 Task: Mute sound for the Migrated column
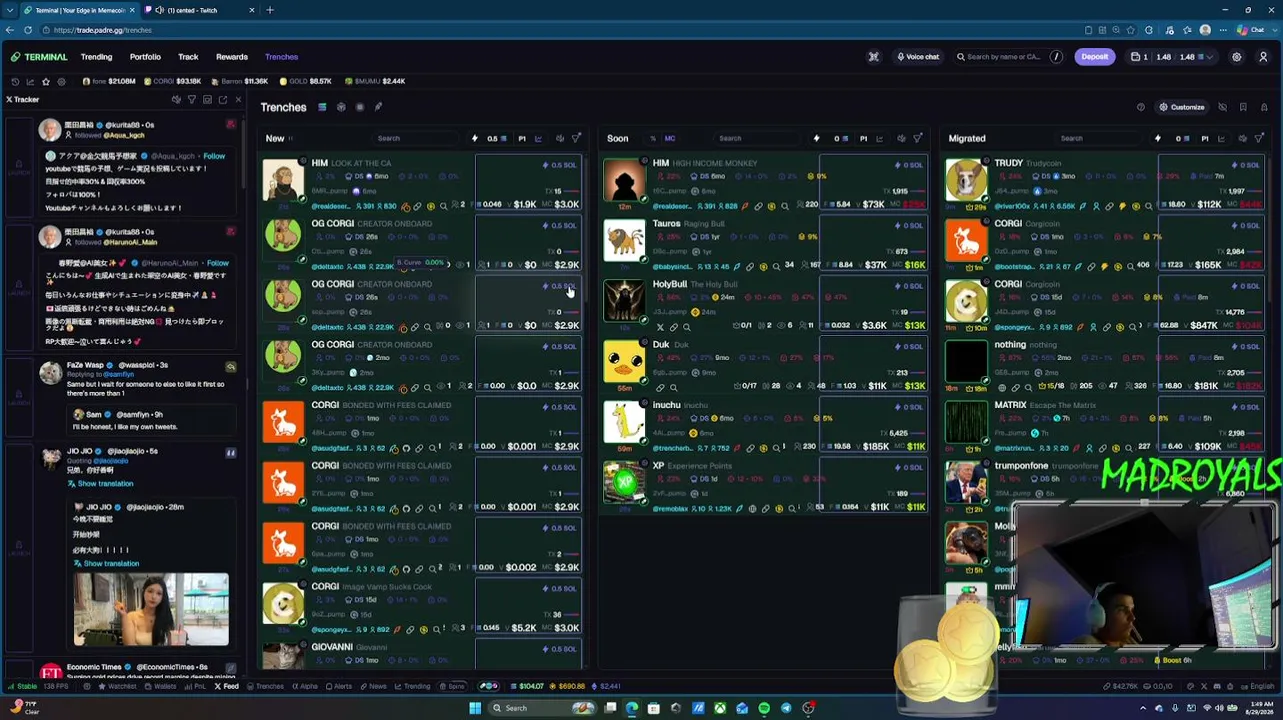(x=1243, y=138)
